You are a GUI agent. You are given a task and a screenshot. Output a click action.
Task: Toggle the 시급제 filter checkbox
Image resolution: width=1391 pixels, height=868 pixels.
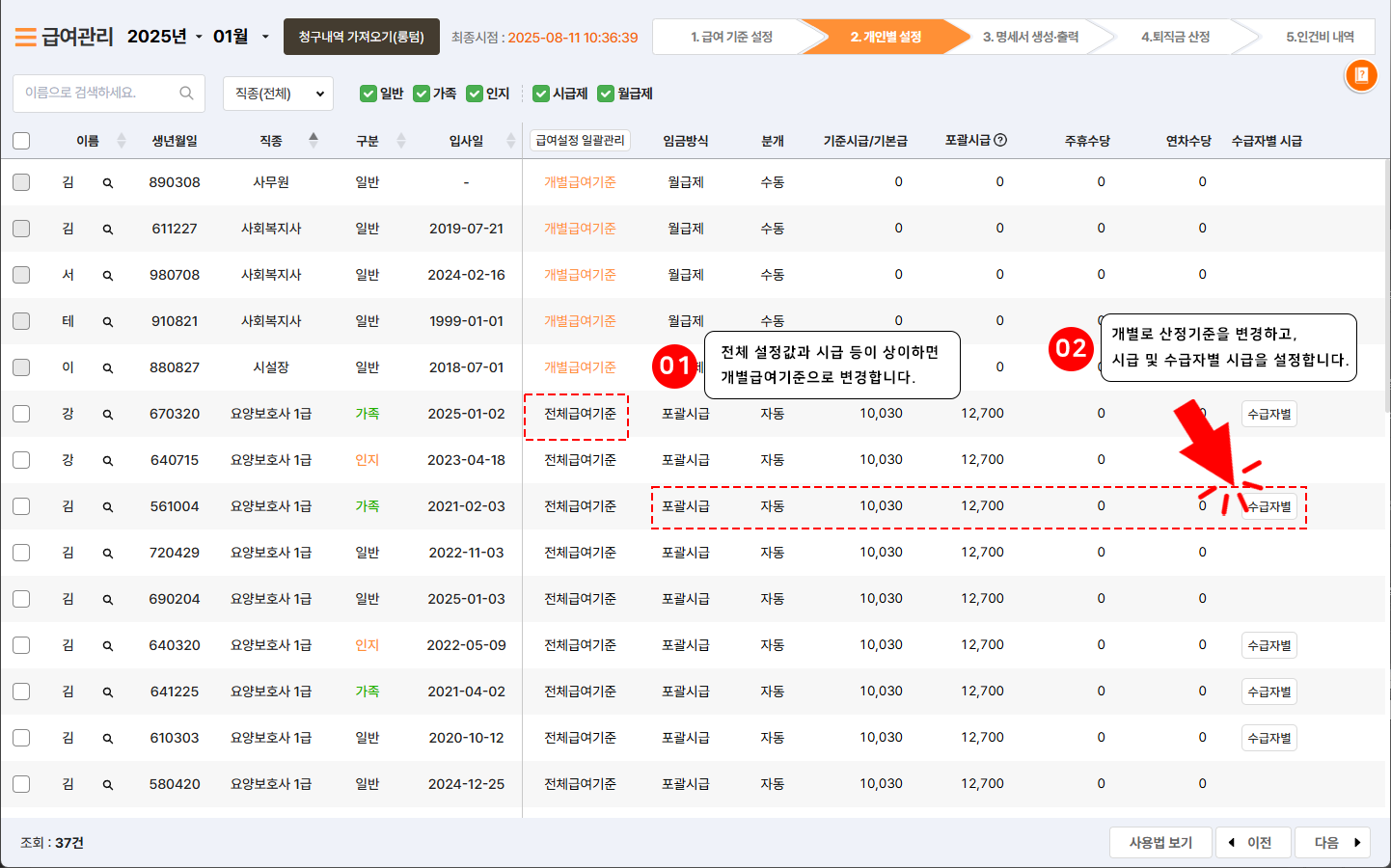click(540, 94)
